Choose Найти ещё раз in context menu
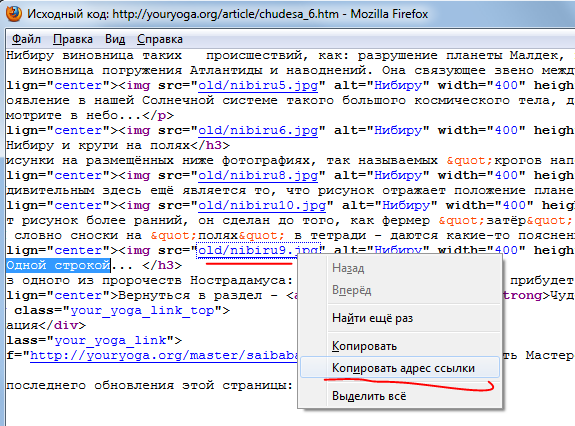Screen dimensions: 575x426 pos(400,318)
